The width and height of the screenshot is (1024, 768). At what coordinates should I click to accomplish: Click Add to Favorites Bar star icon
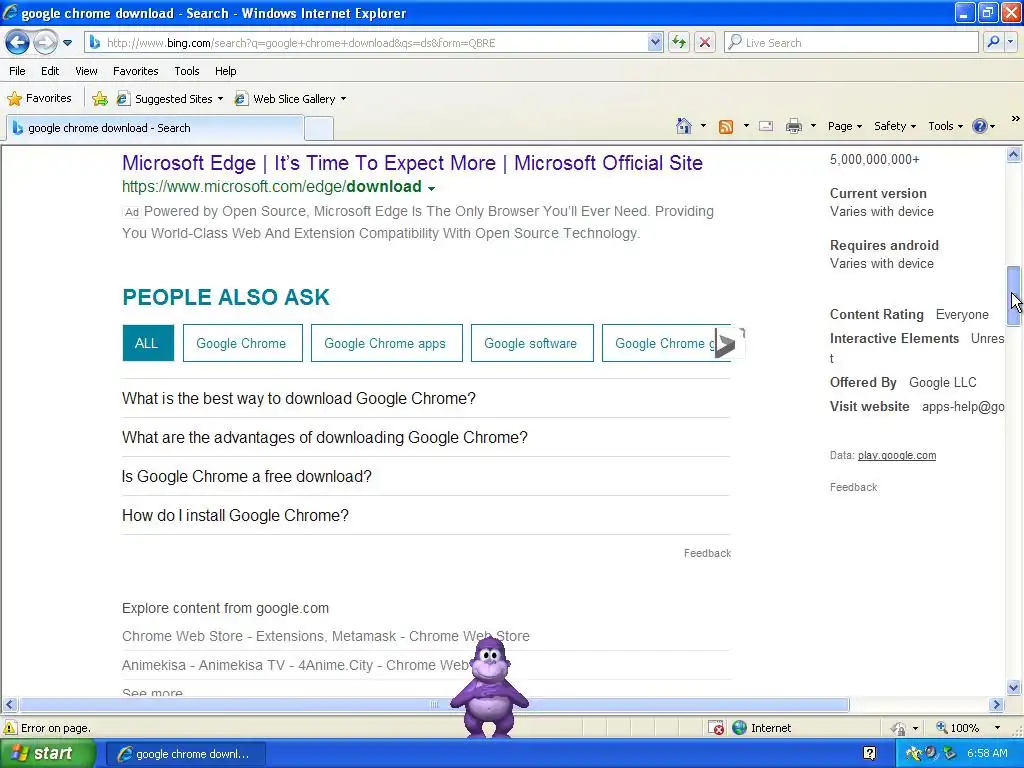[100, 99]
